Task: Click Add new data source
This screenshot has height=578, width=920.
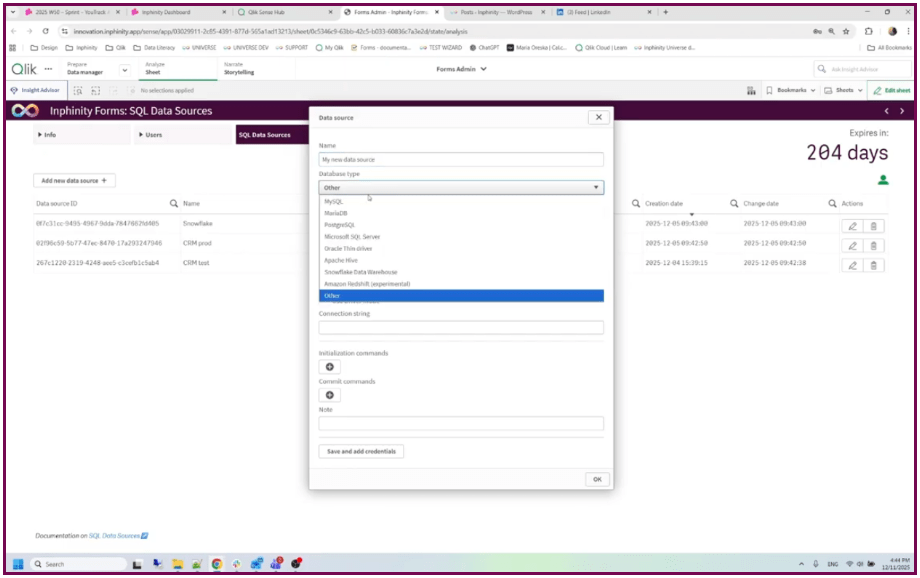Action: coord(74,181)
